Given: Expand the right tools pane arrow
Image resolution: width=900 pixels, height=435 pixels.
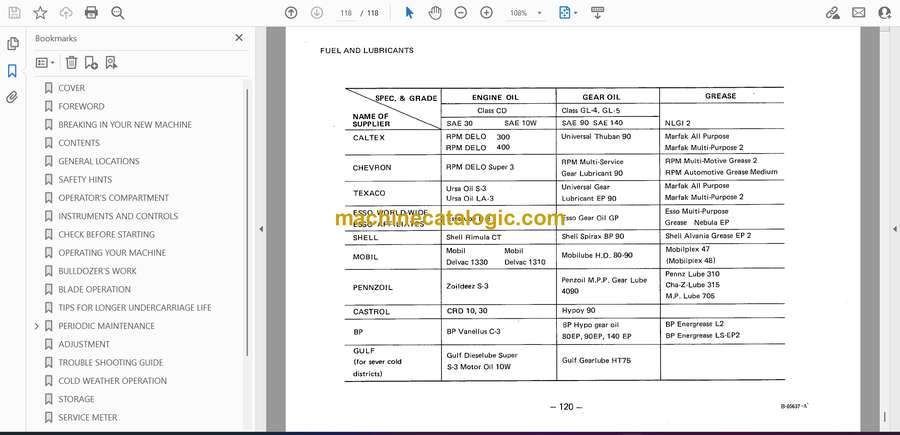Looking at the screenshot, I should (894, 229).
